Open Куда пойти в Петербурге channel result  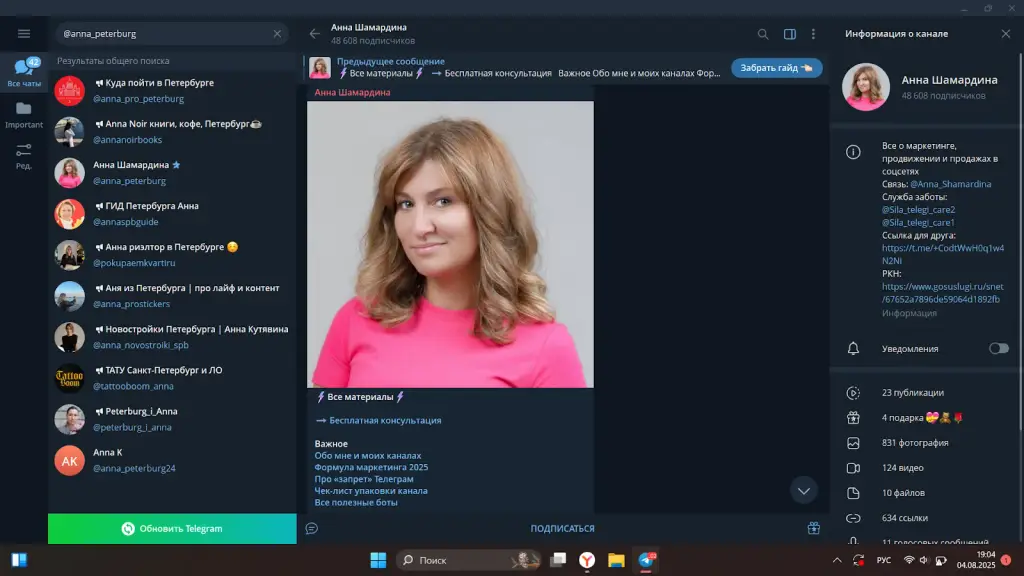pos(172,90)
